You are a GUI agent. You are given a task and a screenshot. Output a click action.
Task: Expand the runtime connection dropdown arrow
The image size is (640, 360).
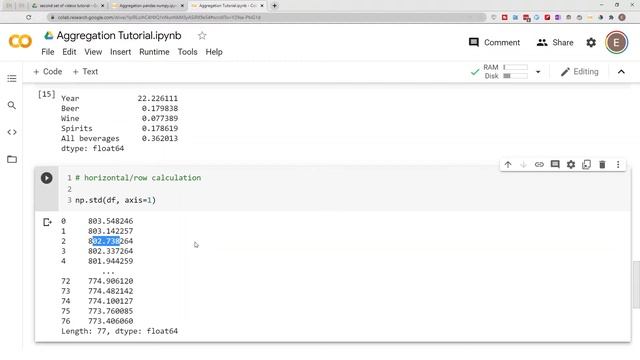[x=538, y=72]
